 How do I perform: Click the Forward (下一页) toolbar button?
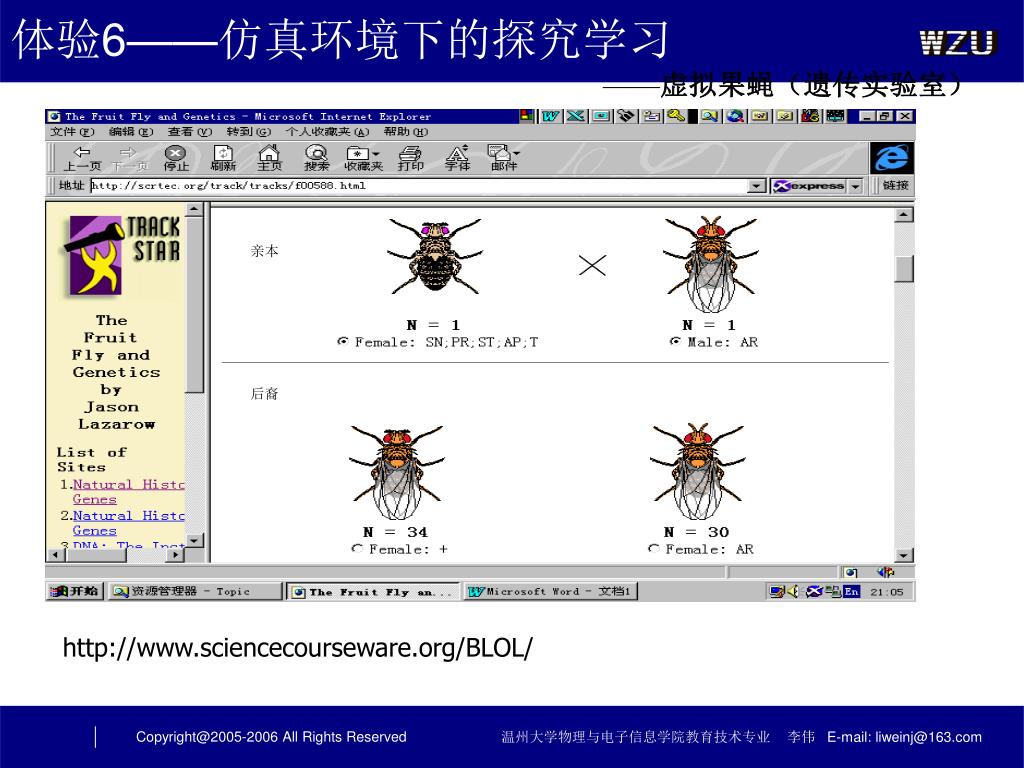tap(129, 159)
